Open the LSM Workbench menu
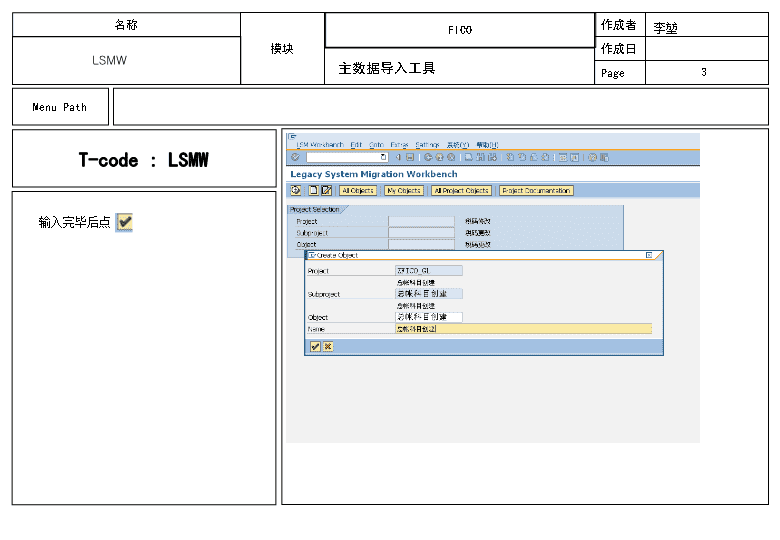Viewport: 780px width, 540px height. (320, 145)
